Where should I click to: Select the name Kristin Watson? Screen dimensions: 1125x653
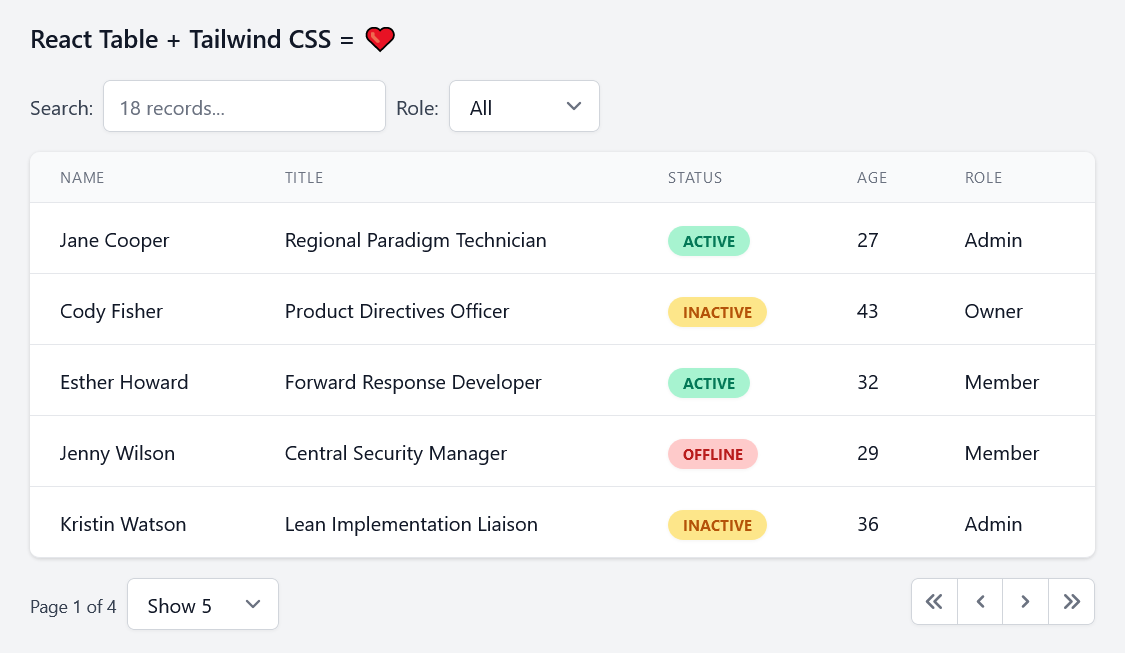click(123, 525)
